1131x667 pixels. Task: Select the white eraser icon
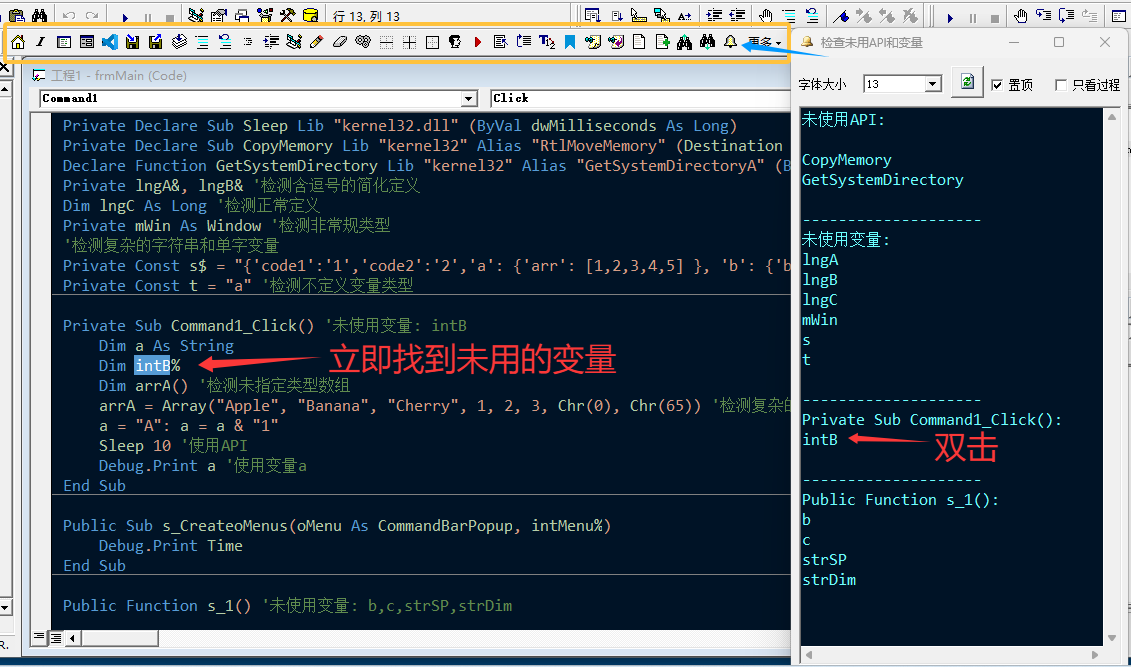[x=339, y=42]
